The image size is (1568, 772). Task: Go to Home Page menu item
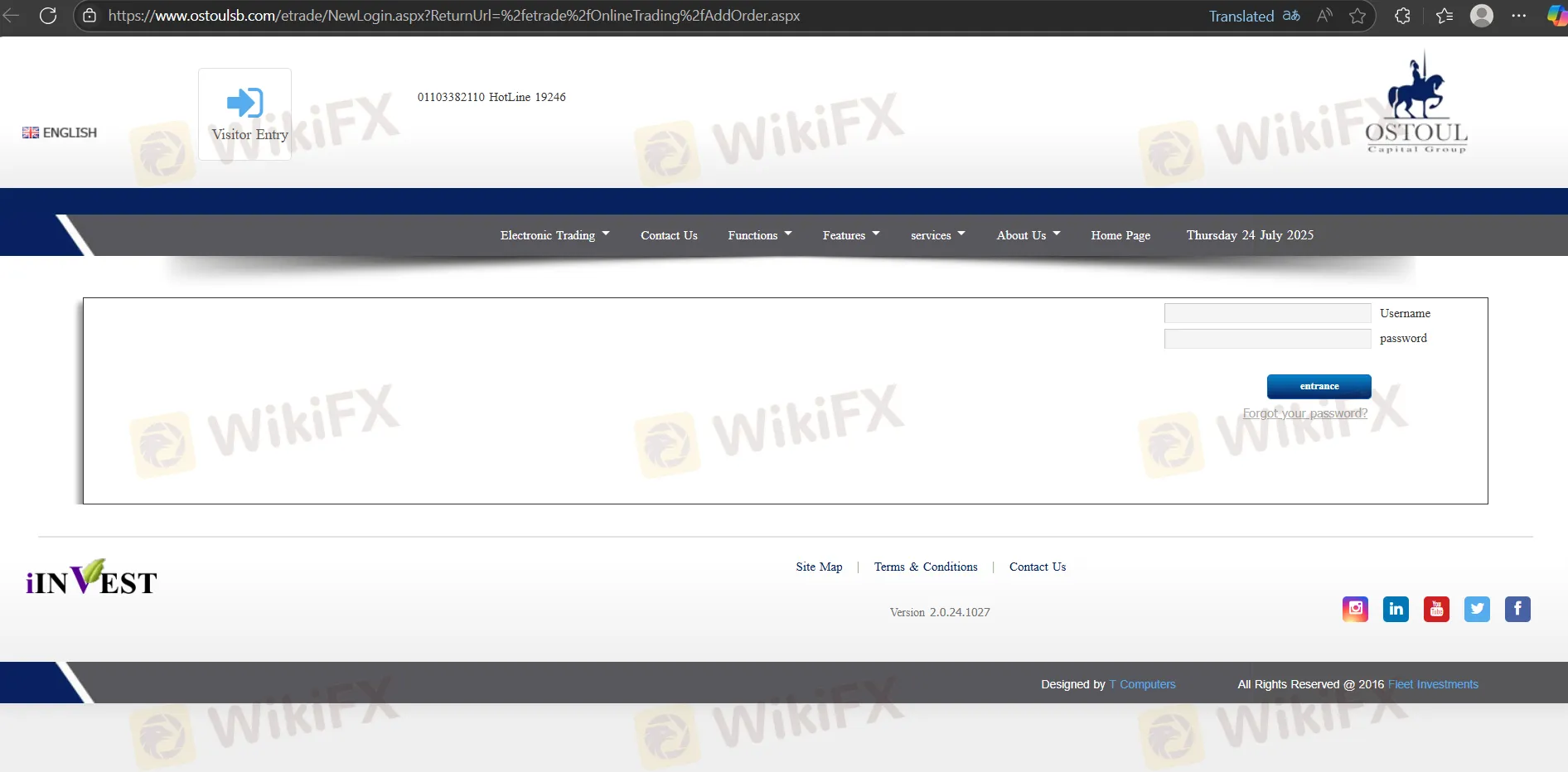1120,235
